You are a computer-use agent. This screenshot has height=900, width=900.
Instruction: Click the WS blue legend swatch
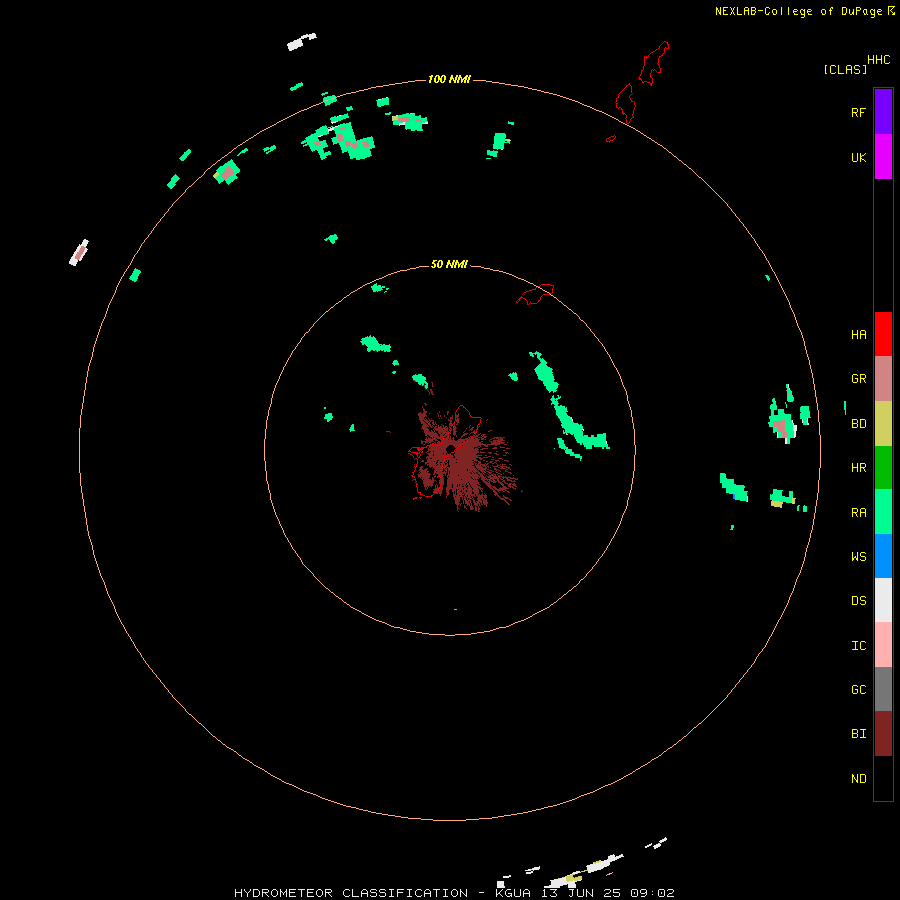click(883, 556)
